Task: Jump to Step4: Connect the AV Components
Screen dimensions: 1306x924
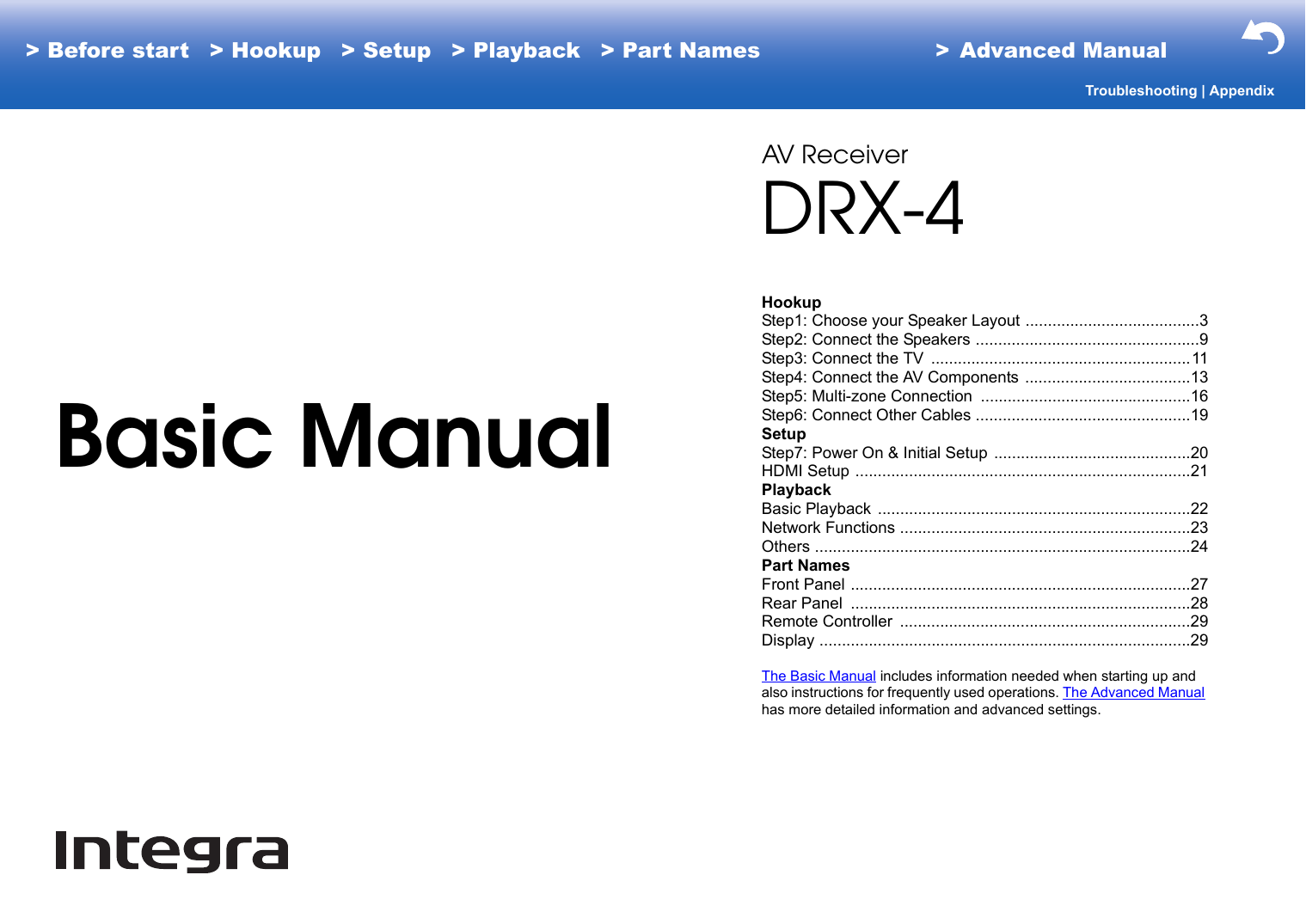Action: pos(984,377)
